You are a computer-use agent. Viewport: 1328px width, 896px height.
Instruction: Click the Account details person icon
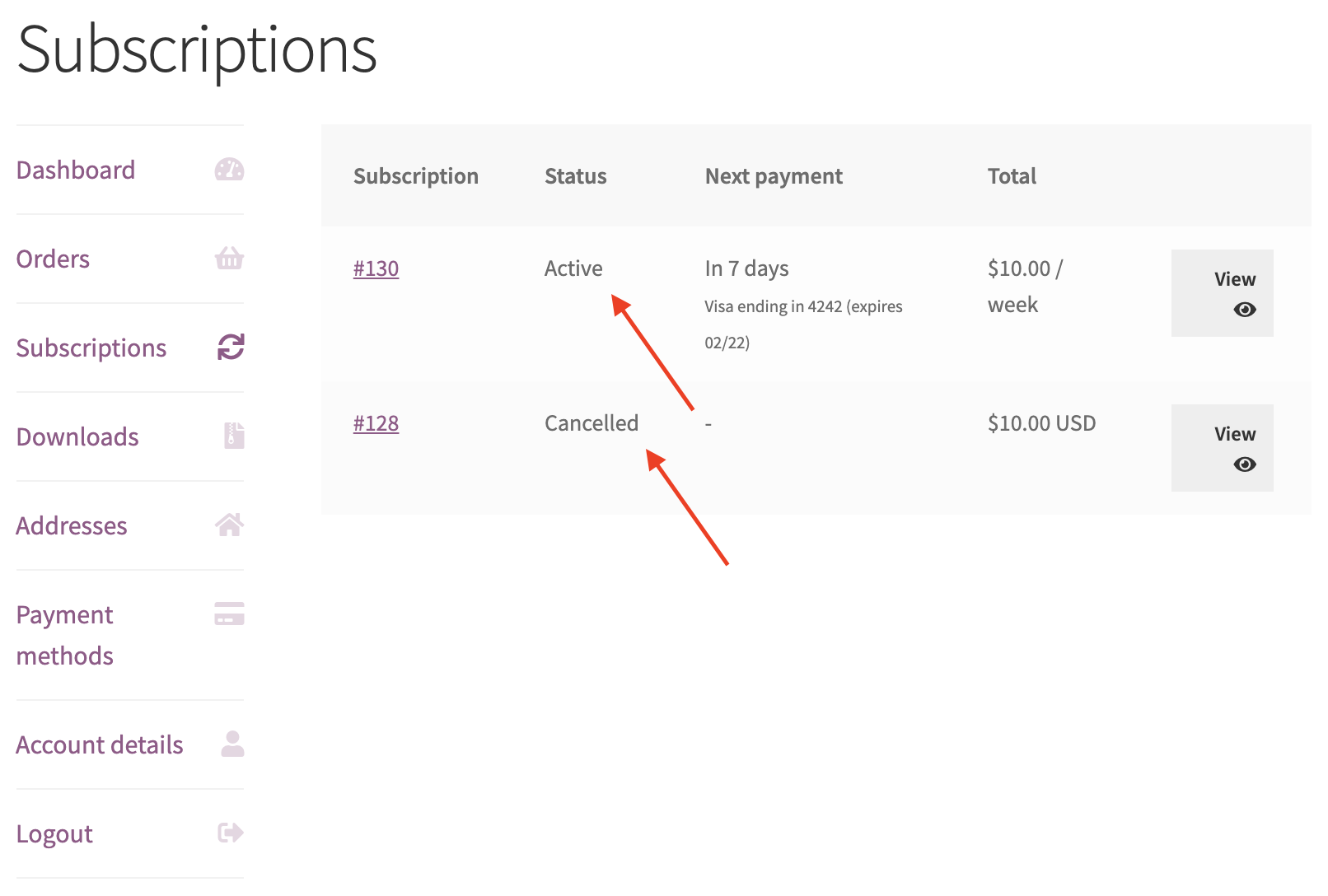tap(232, 744)
